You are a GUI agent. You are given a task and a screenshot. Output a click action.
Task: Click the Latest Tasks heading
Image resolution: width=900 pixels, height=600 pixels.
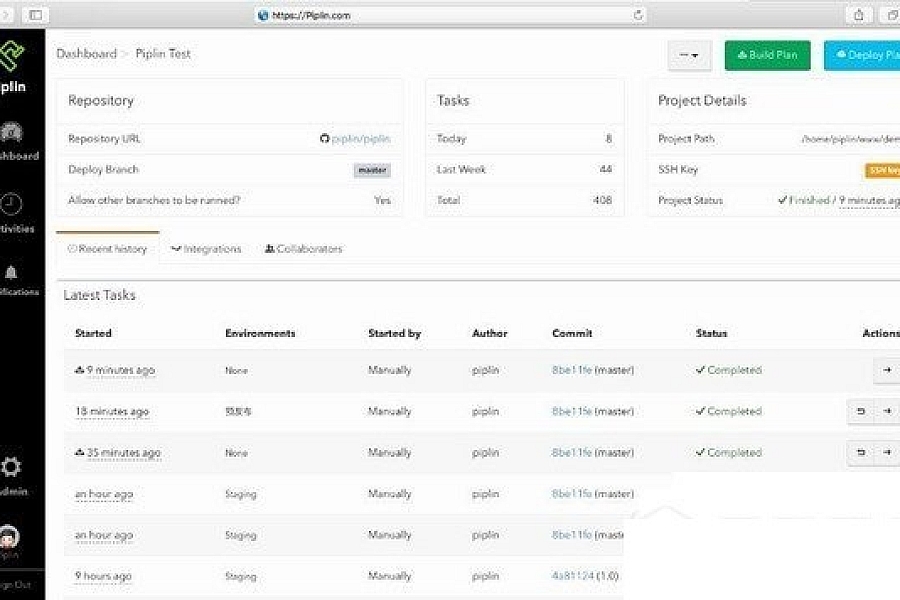[99, 295]
